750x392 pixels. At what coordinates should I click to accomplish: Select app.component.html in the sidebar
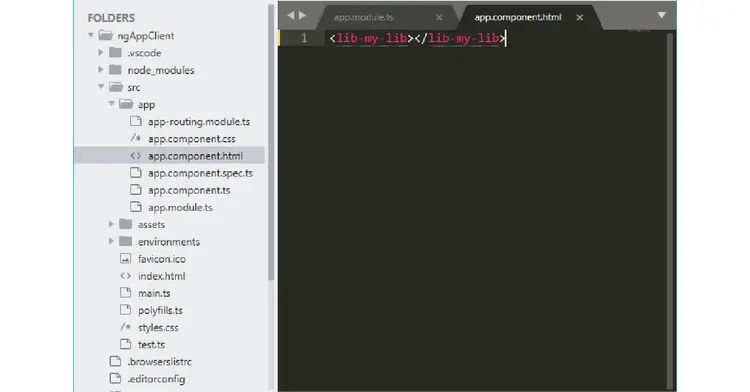[195, 156]
